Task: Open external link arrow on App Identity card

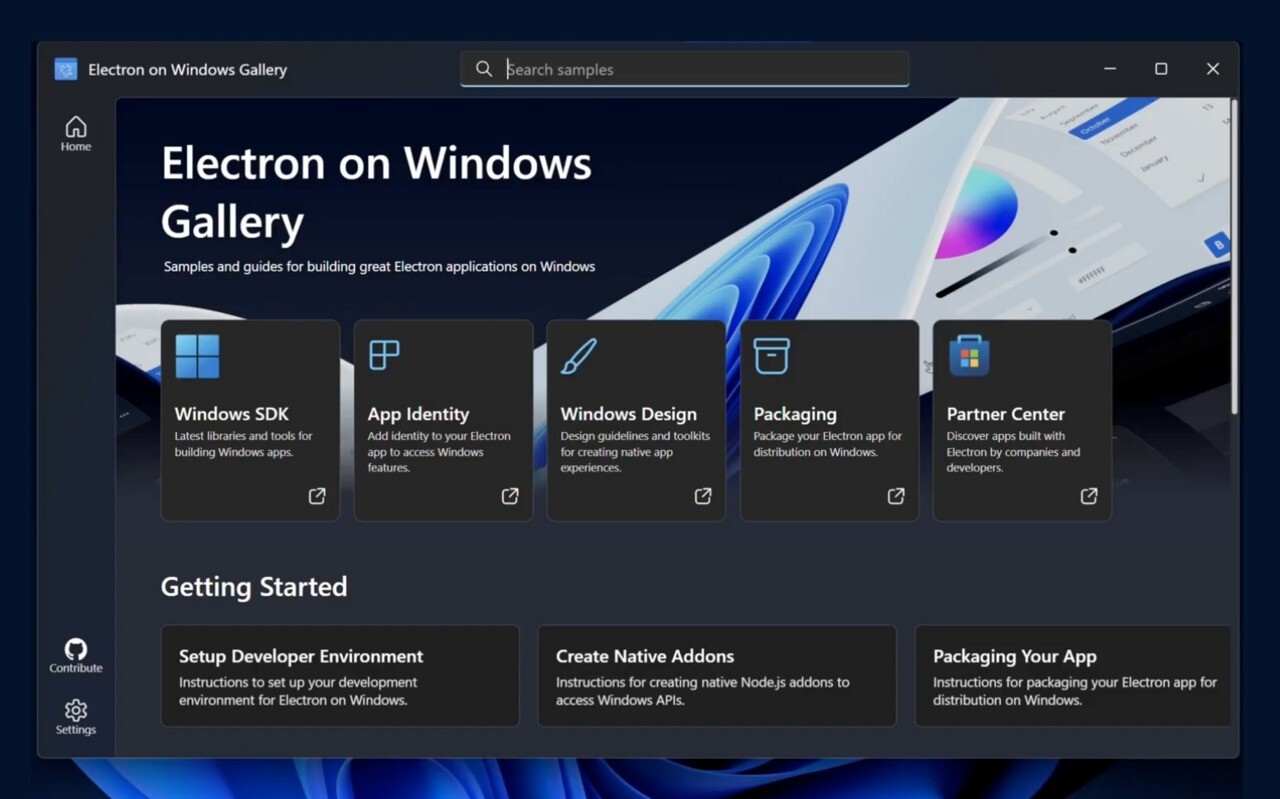Action: (x=510, y=496)
